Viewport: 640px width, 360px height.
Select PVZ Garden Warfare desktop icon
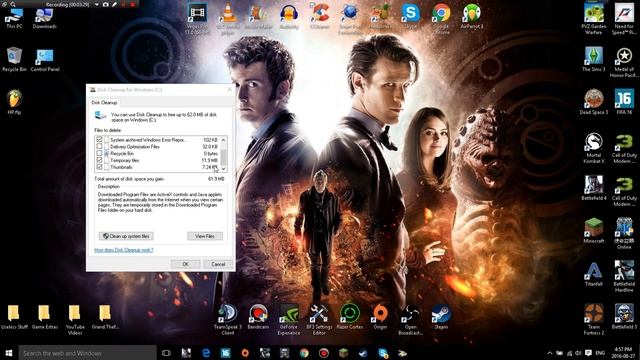tap(593, 19)
